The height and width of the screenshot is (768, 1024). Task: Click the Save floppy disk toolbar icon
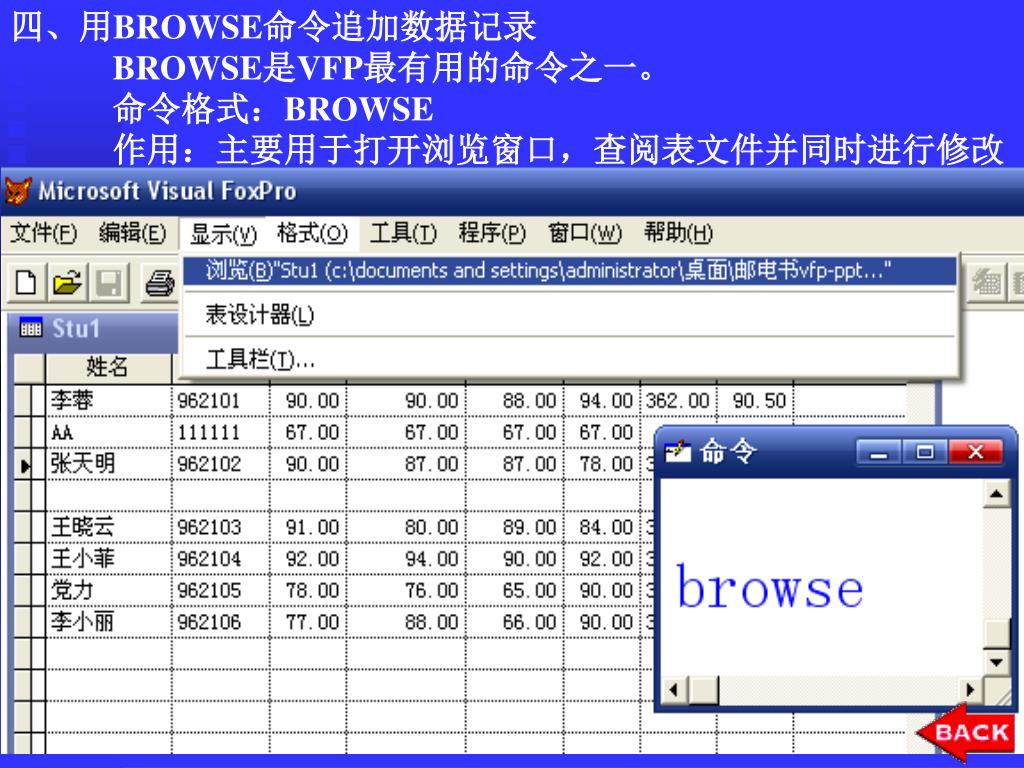point(109,283)
